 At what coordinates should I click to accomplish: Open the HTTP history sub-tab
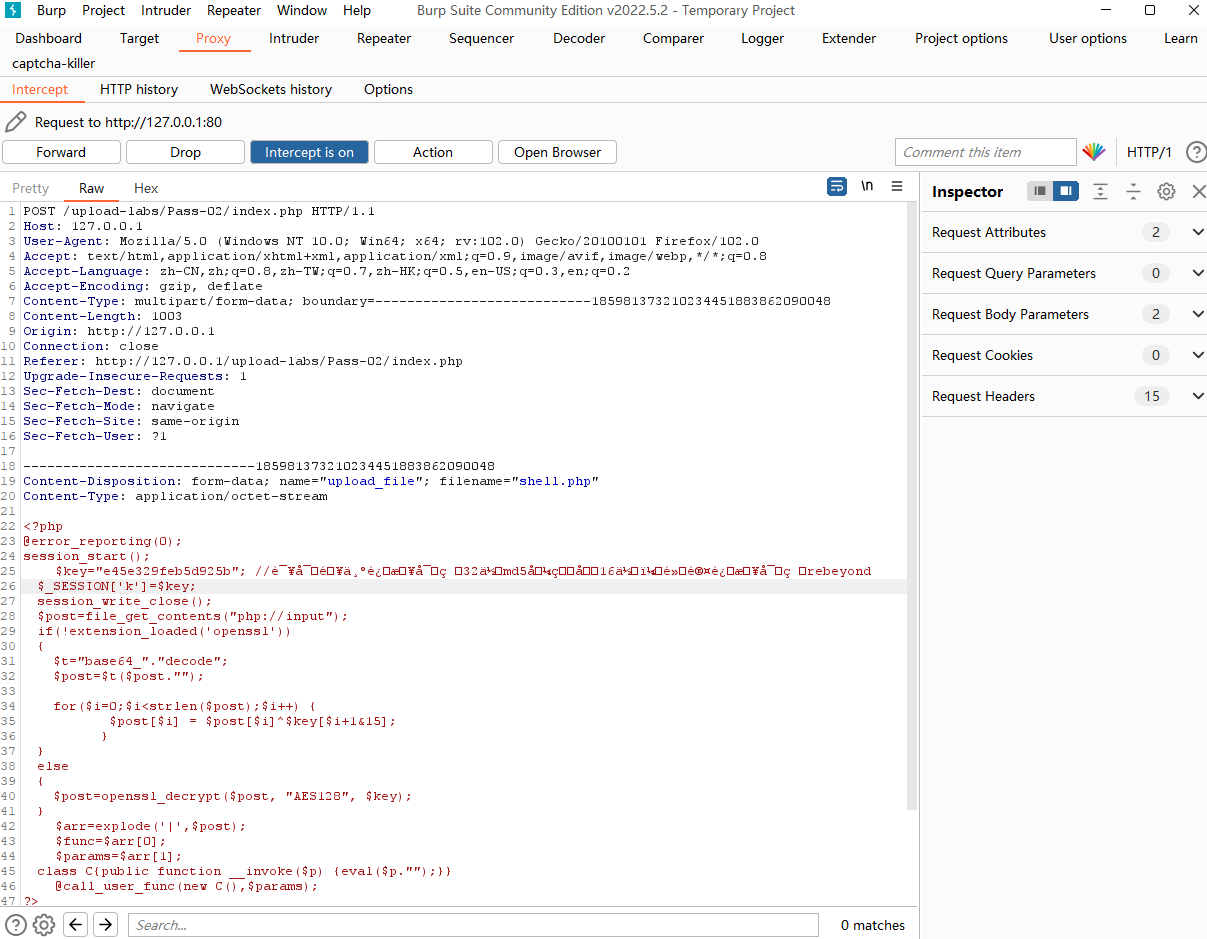tap(139, 89)
